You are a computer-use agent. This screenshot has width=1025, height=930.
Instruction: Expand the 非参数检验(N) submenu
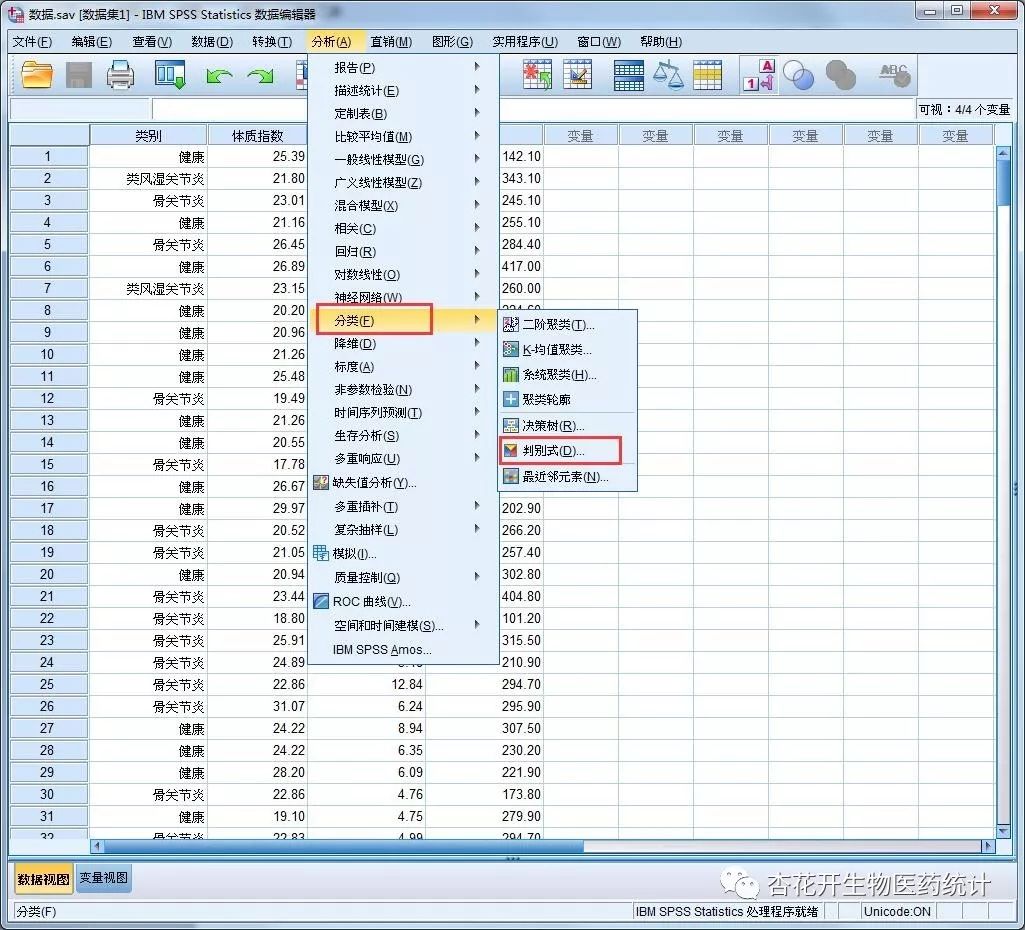click(x=403, y=390)
